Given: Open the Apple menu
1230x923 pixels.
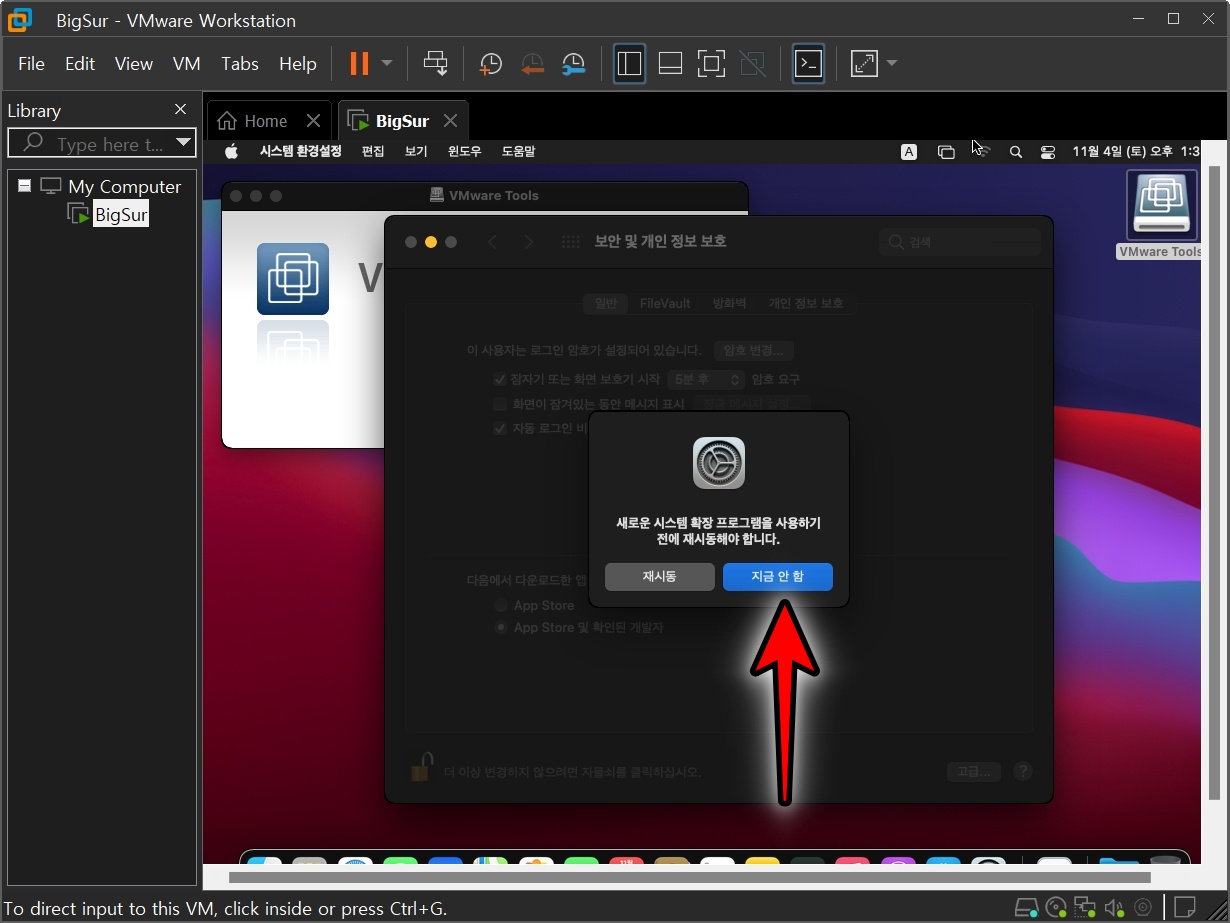Looking at the screenshot, I should [231, 151].
